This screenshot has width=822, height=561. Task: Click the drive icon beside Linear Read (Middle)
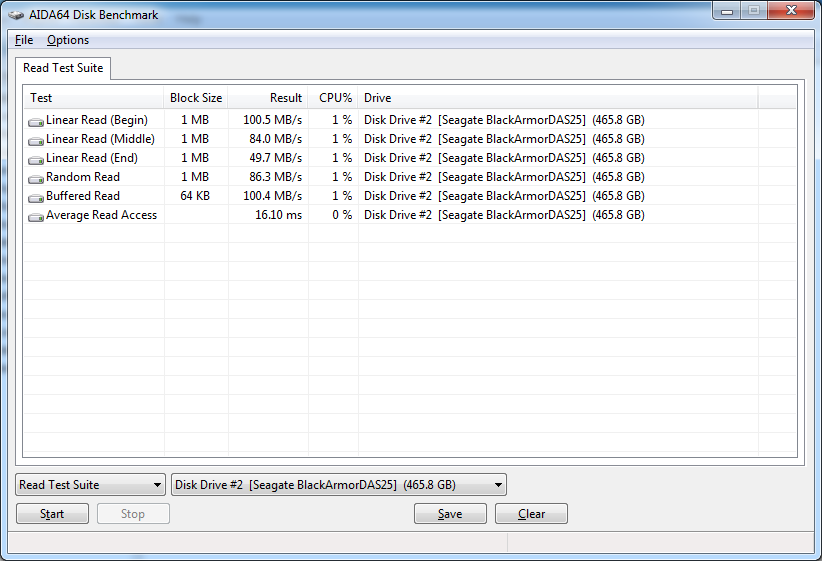coord(36,141)
